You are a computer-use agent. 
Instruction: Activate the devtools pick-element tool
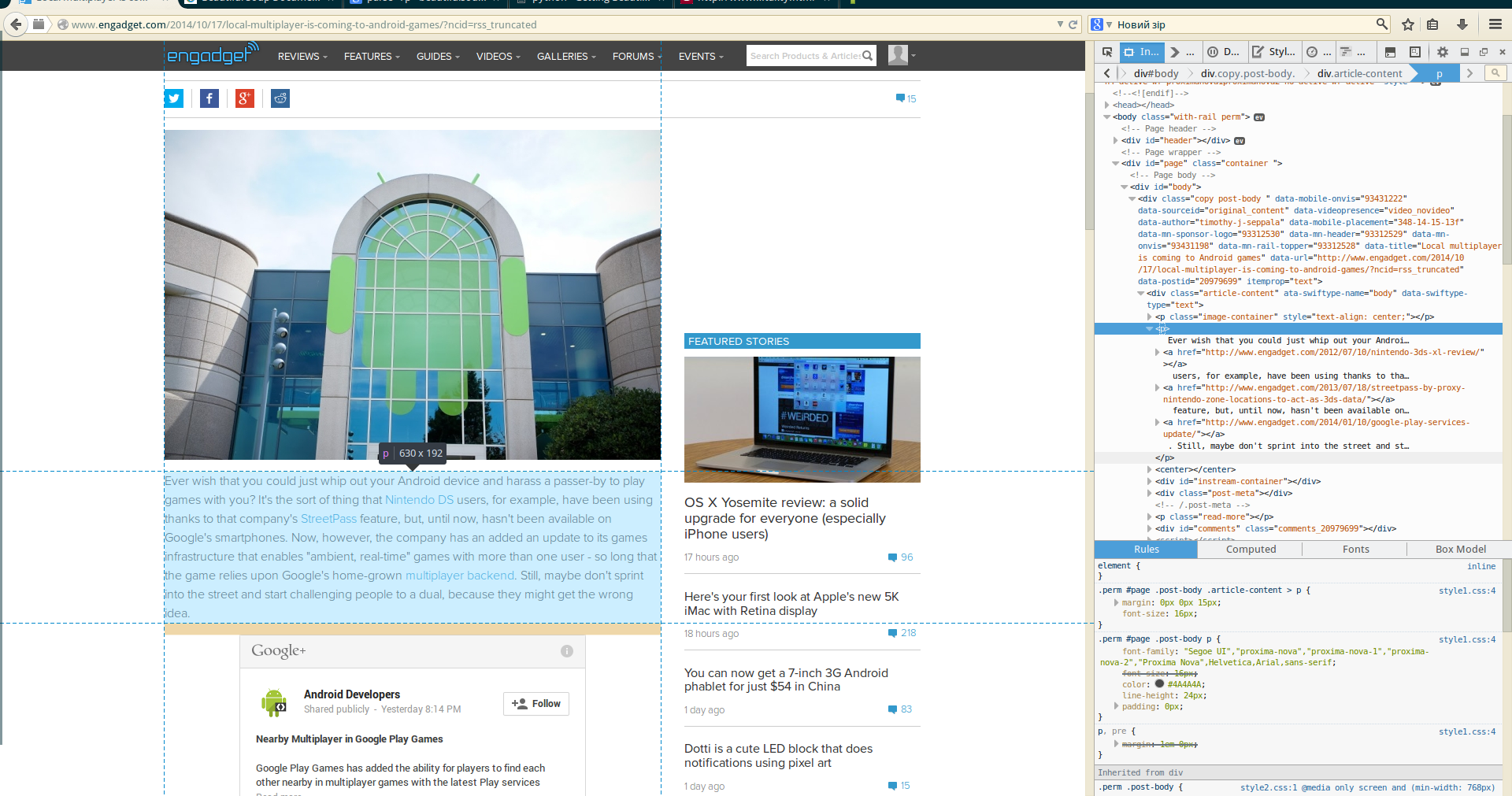[1107, 52]
